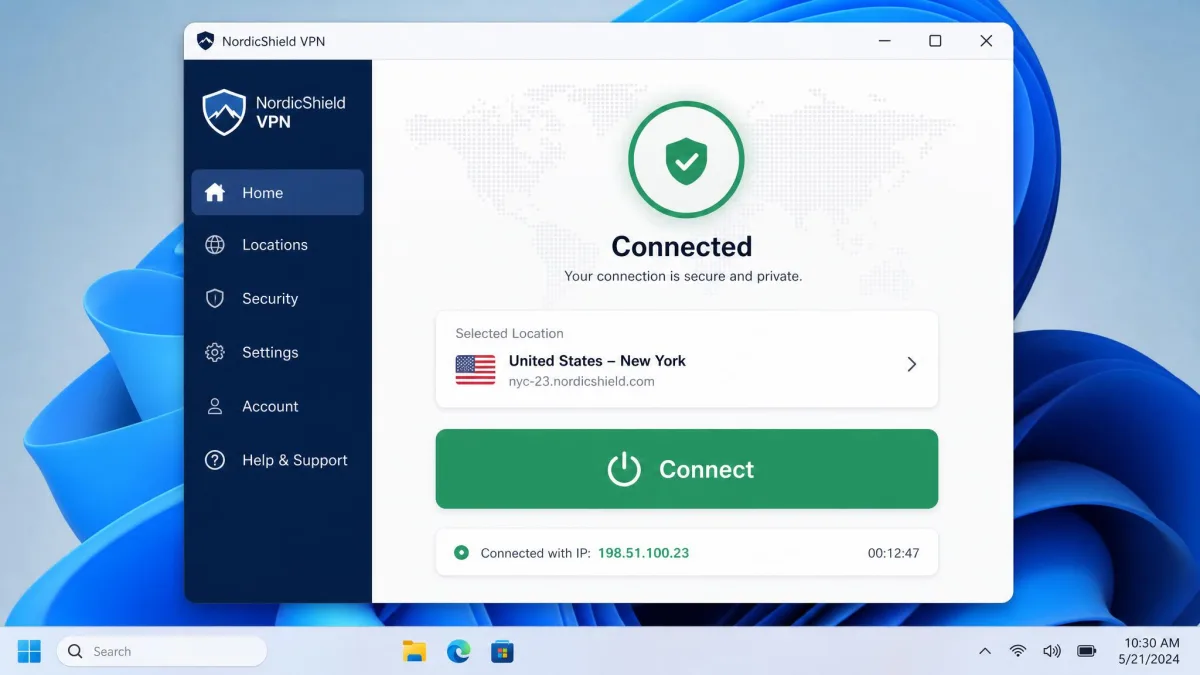Click the taskbar Search box
The image size is (1200, 675).
coord(162,652)
